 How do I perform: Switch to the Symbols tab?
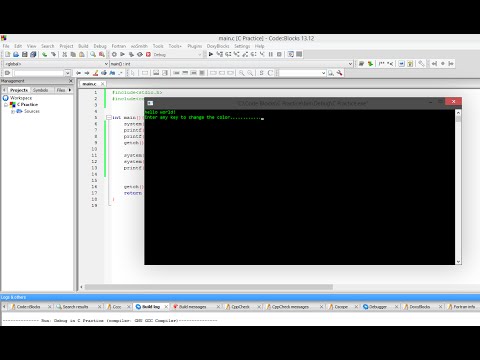[40, 90]
